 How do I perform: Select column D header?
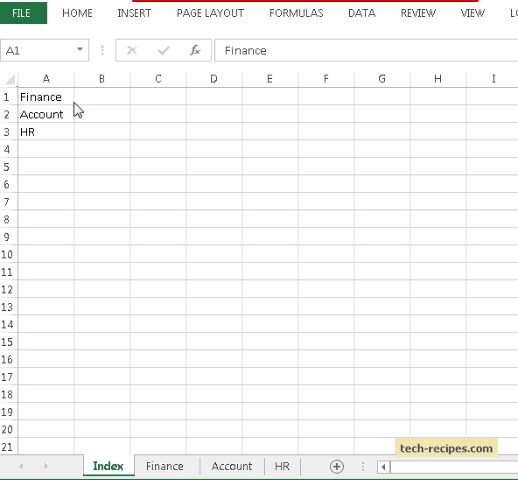[x=214, y=79]
